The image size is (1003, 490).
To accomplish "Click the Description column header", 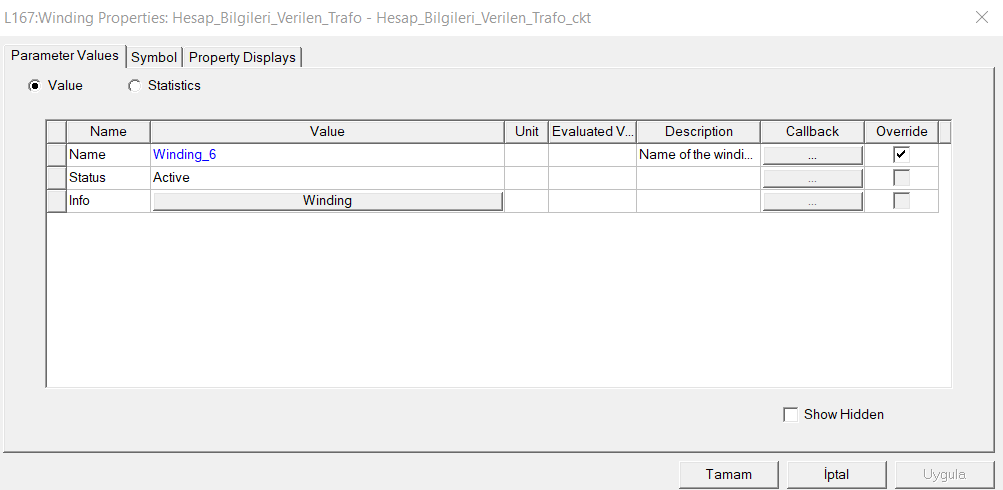I will click(698, 132).
